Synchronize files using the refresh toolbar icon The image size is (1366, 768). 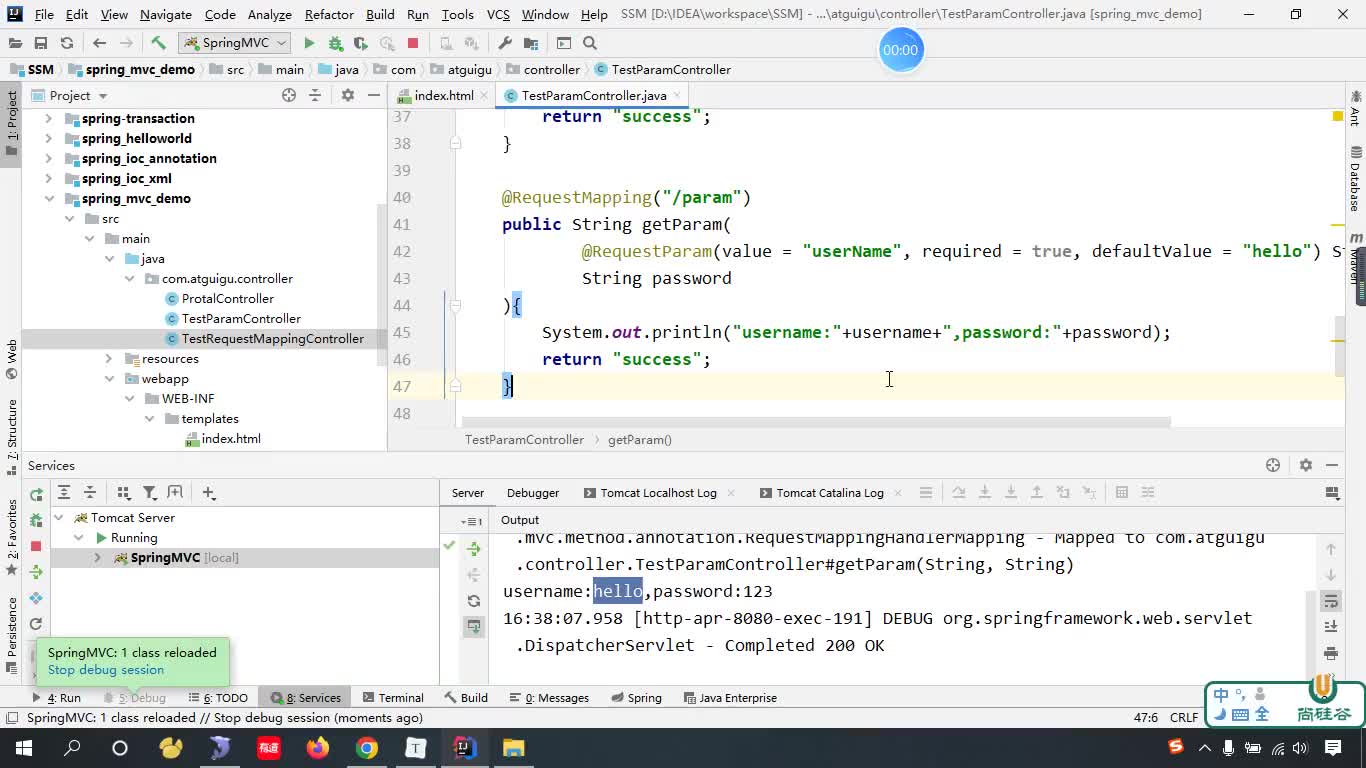point(67,43)
